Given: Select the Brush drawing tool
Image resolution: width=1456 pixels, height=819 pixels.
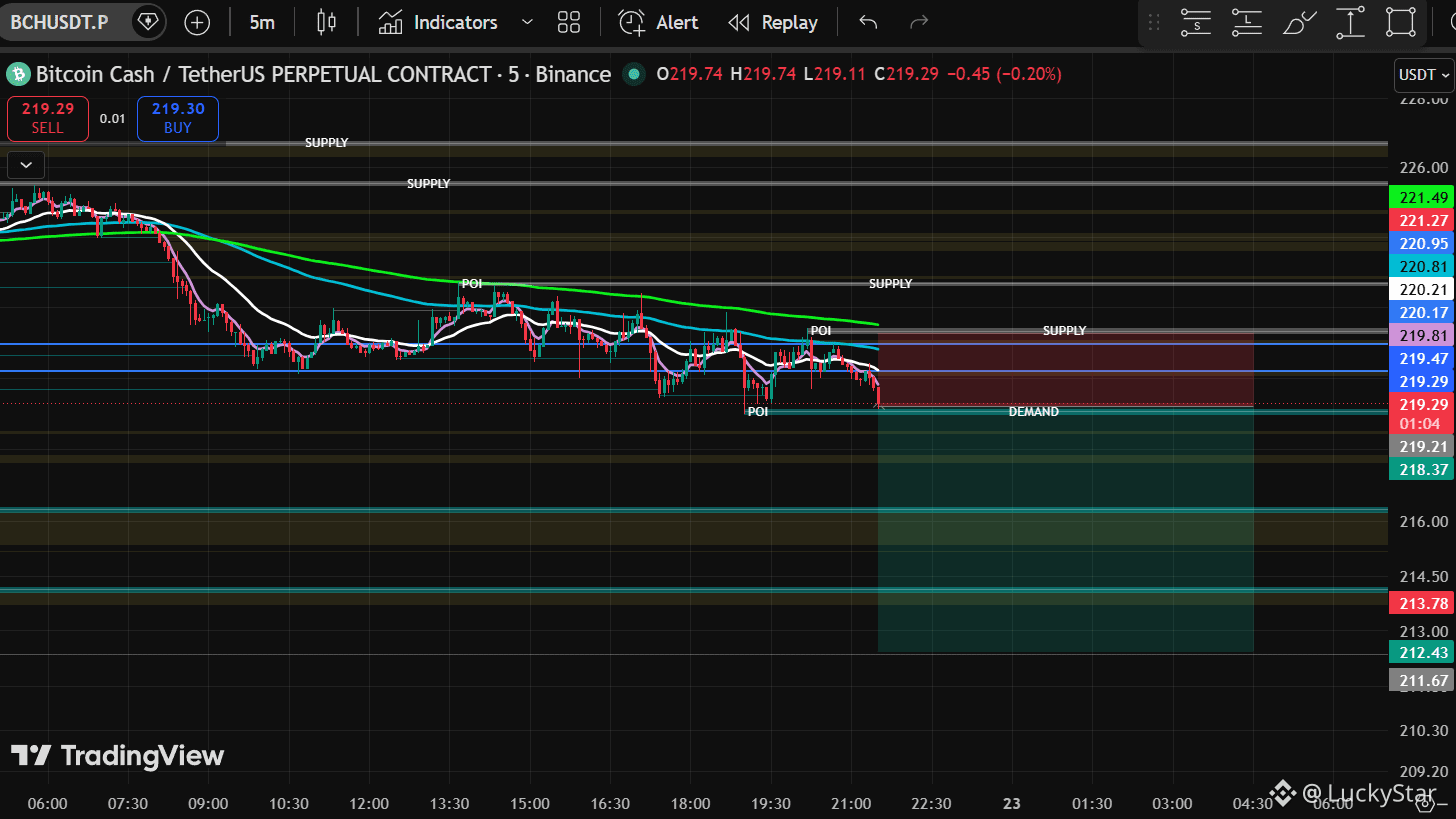Looking at the screenshot, I should pos(1299,22).
